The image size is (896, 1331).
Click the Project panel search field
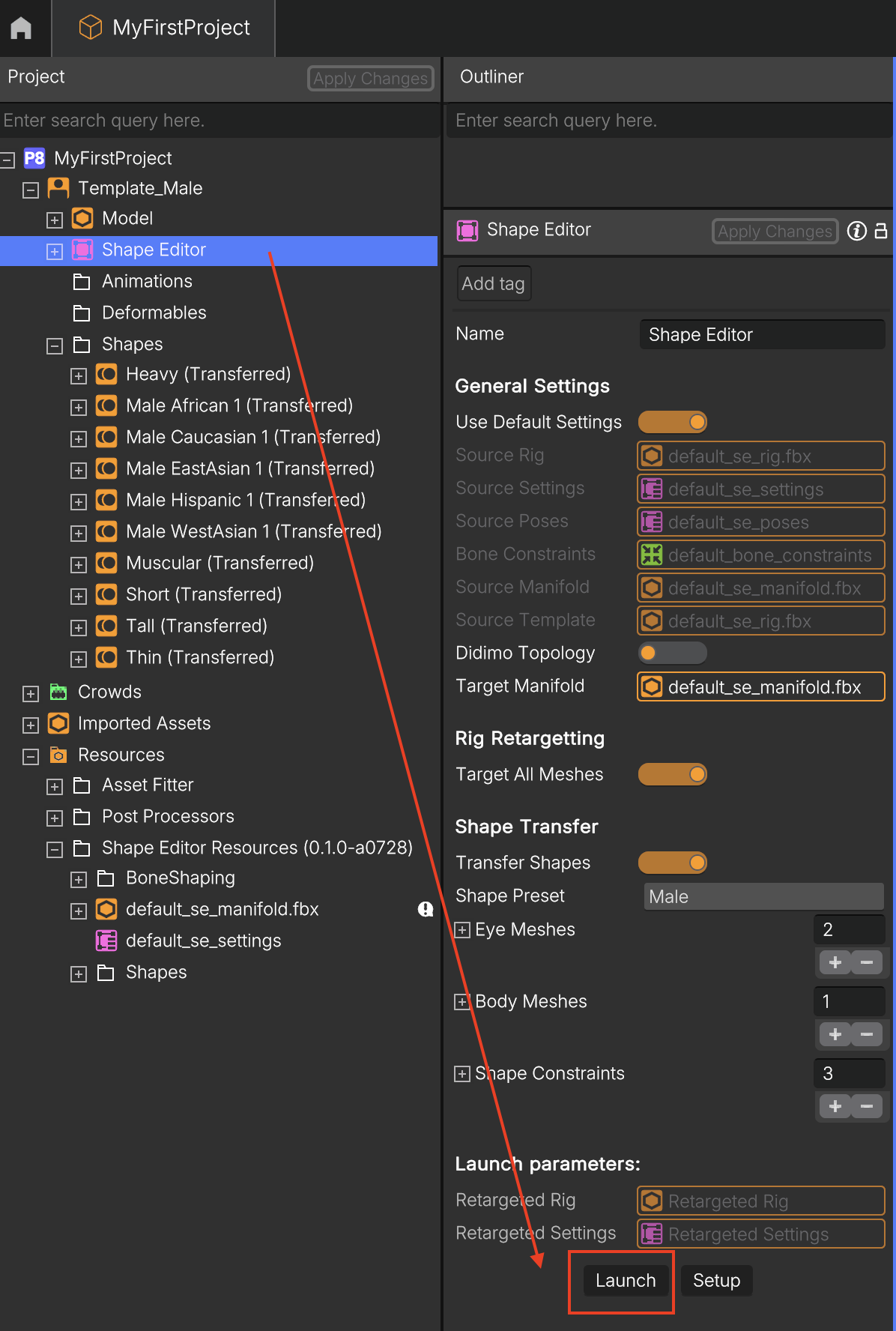tap(219, 121)
